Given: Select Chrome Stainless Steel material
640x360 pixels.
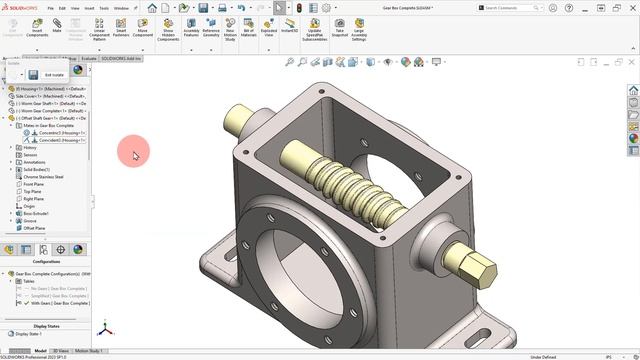Looking at the screenshot, I should tap(40, 177).
